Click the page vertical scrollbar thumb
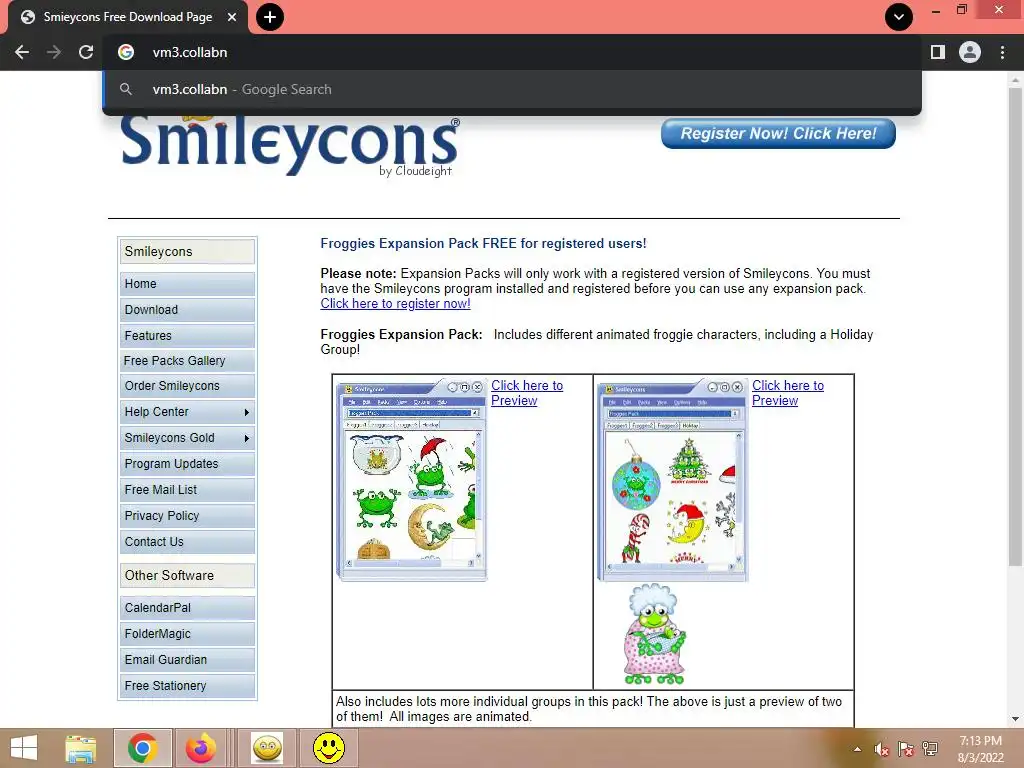 (x=1015, y=327)
